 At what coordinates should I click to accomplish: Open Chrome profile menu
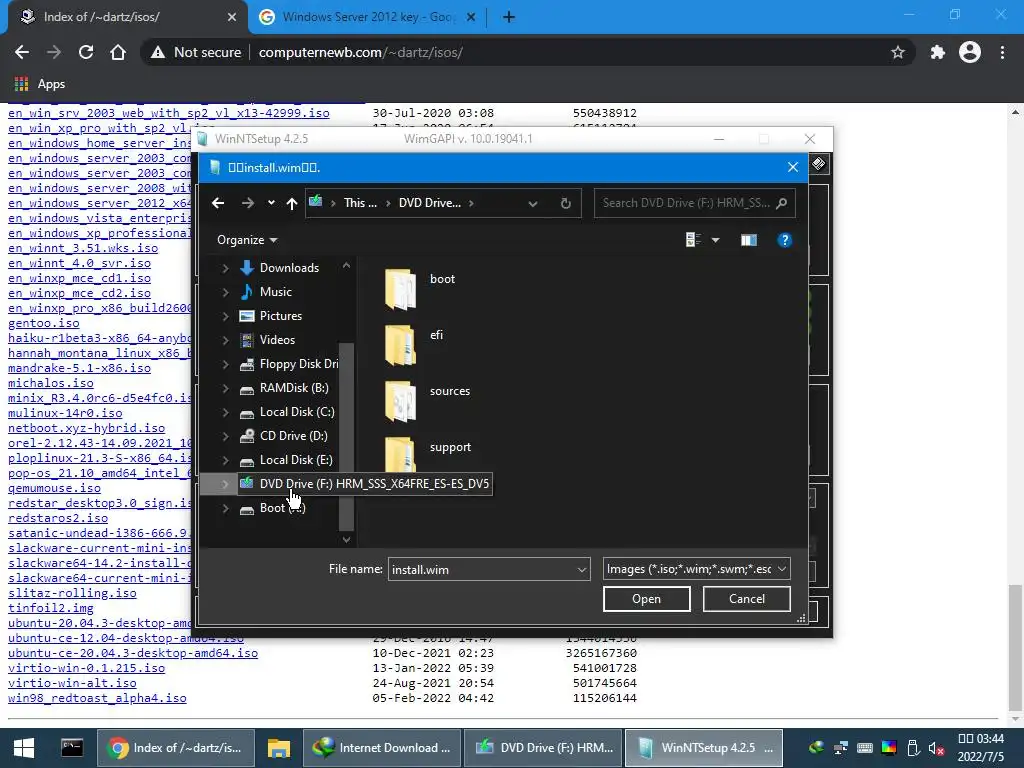[970, 52]
